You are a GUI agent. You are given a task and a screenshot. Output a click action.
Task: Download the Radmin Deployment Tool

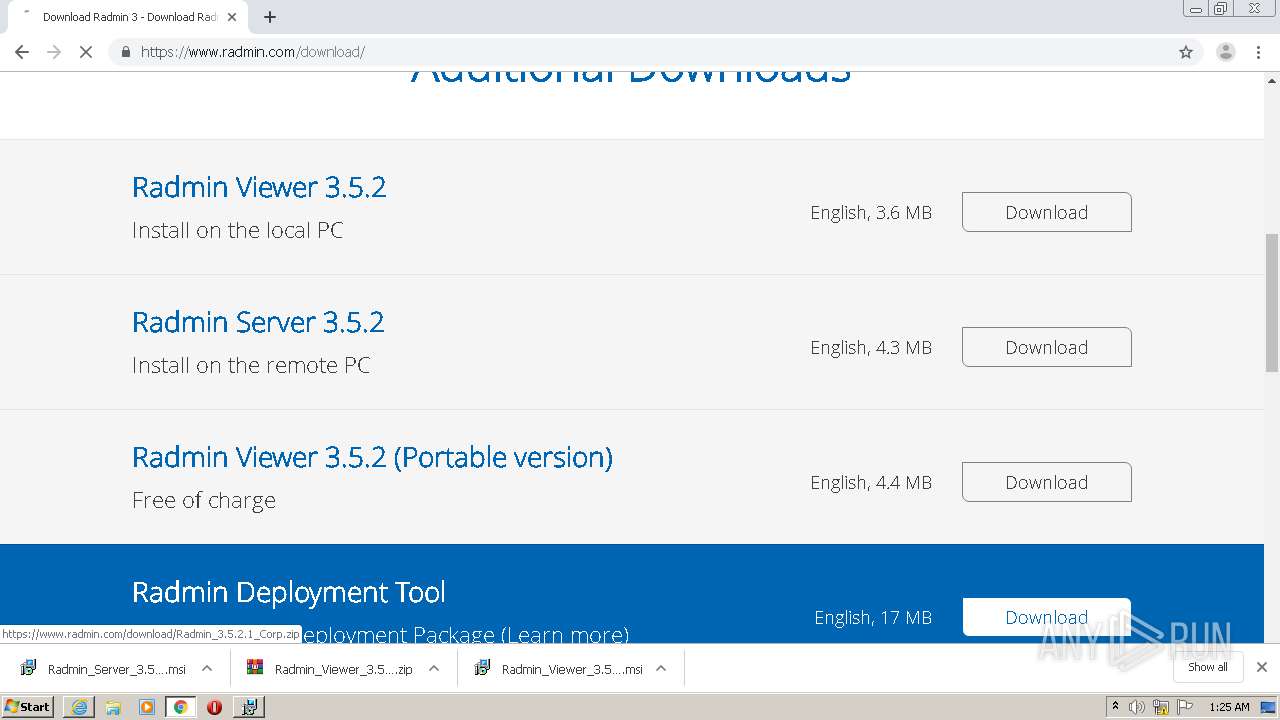point(1046,617)
